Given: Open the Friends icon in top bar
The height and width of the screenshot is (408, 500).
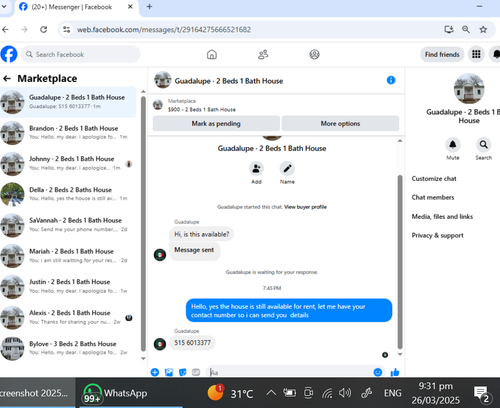Looking at the screenshot, I should [x=263, y=54].
